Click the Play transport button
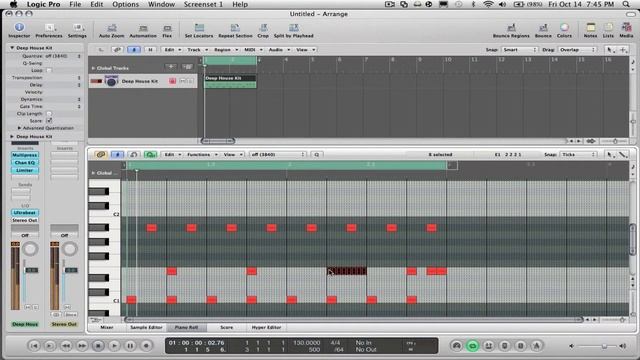Viewport: 640px width, 360px height. [x=114, y=346]
